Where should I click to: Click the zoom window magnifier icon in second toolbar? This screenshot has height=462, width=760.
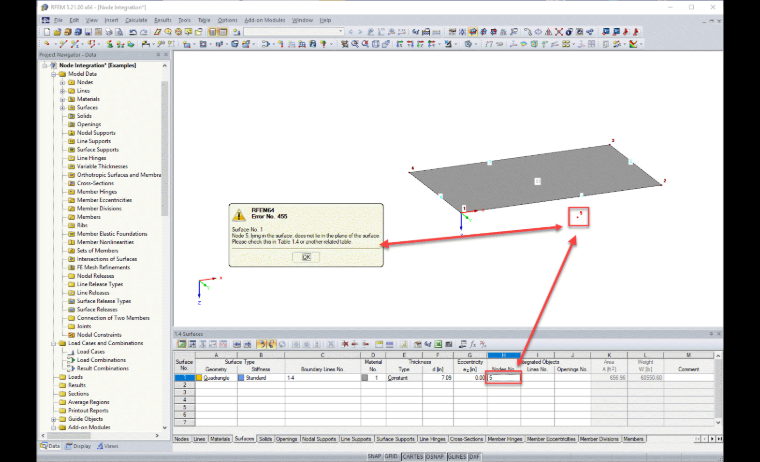(x=355, y=44)
